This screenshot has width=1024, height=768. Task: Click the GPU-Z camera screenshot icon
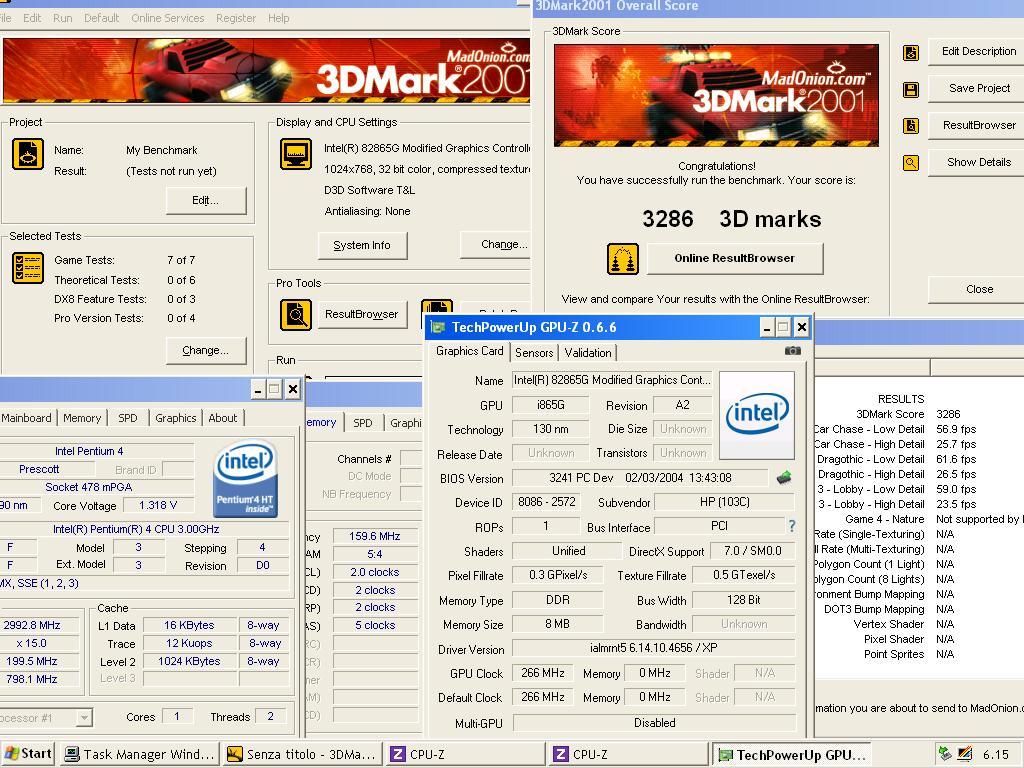(x=793, y=351)
